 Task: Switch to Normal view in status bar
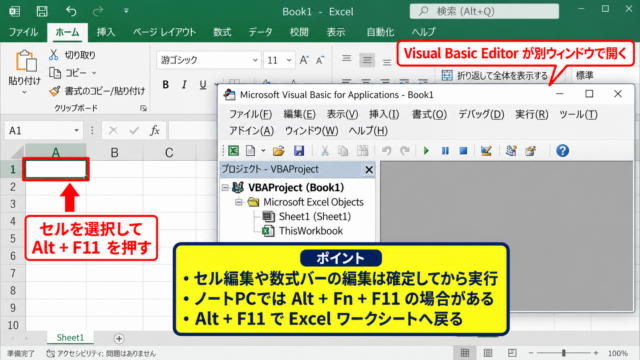pos(464,353)
